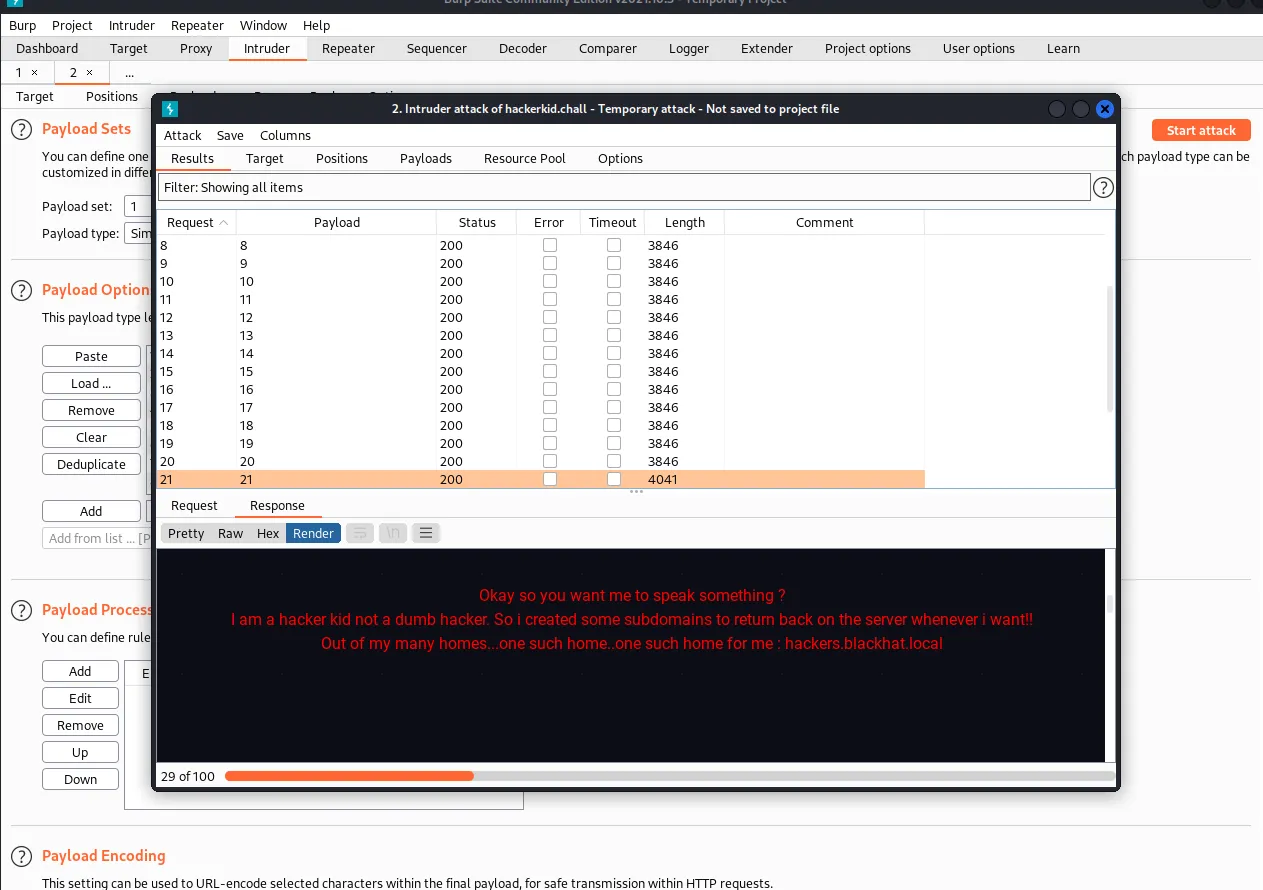Click the Deduplicate button
Screen dimensions: 1263x890
click(91, 464)
